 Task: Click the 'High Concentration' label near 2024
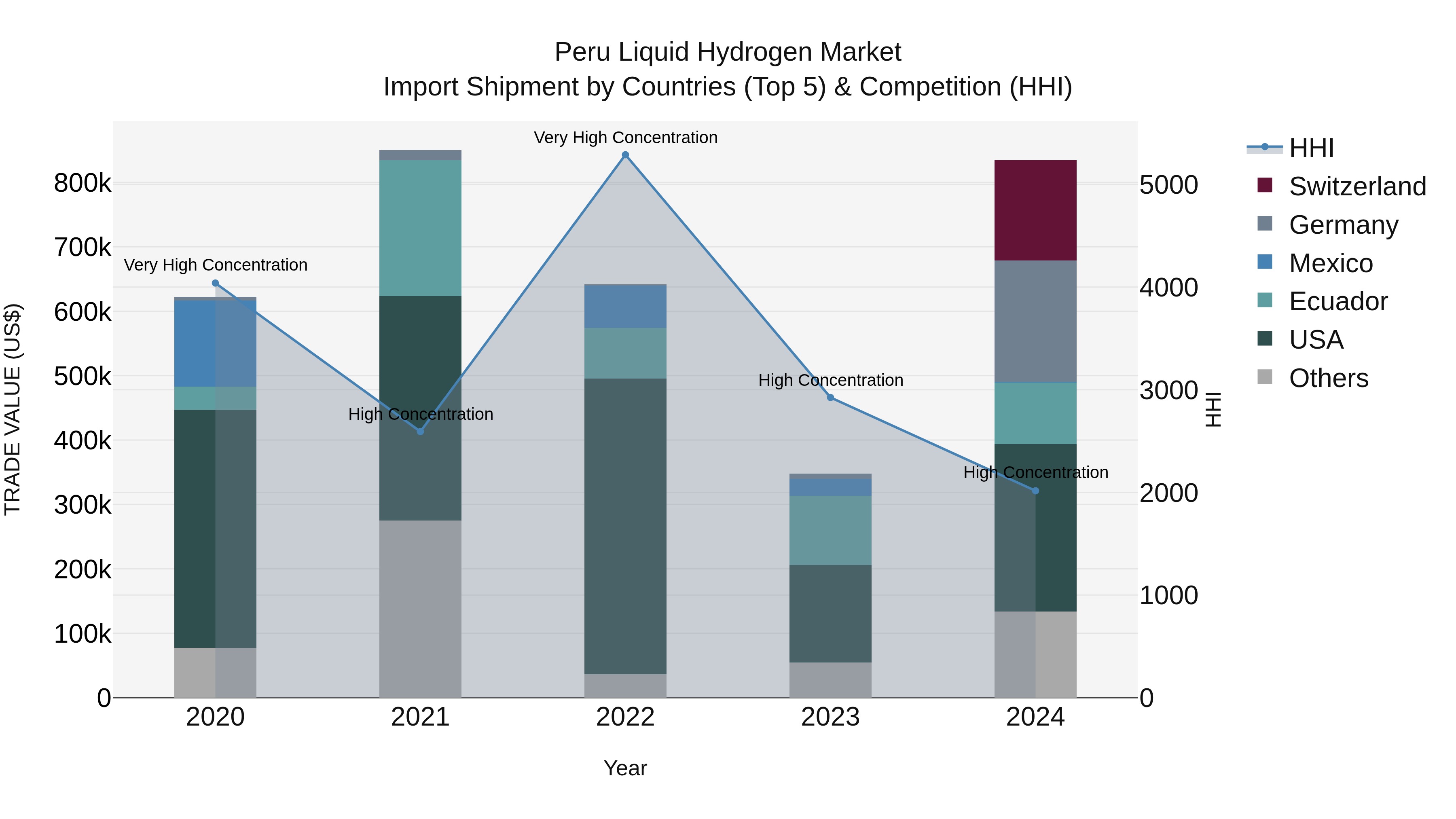click(1035, 472)
